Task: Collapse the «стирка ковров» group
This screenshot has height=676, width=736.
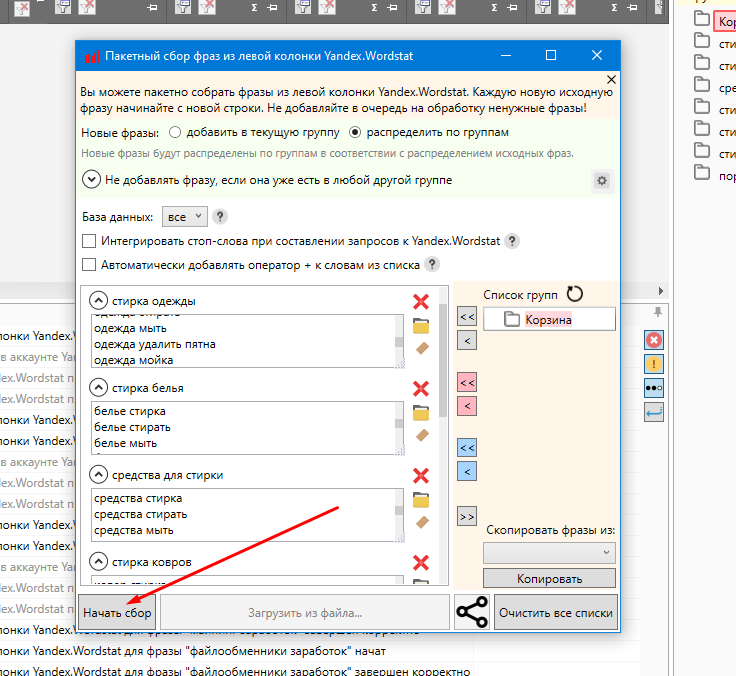Action: pos(98,561)
